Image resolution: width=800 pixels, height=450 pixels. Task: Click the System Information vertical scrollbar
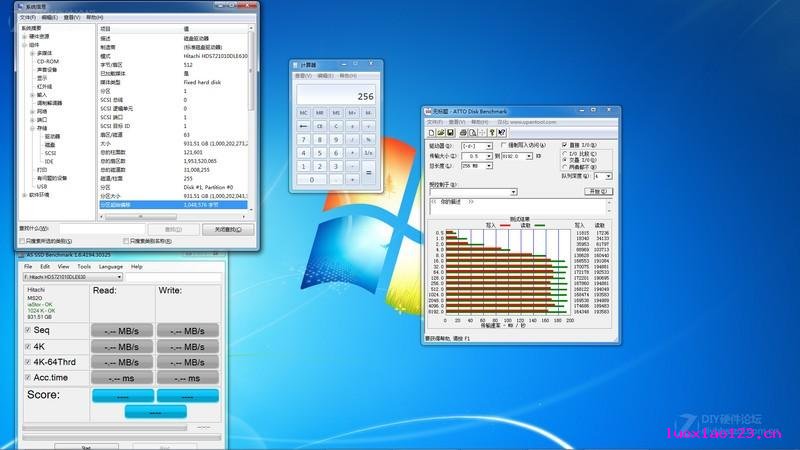click(251, 120)
